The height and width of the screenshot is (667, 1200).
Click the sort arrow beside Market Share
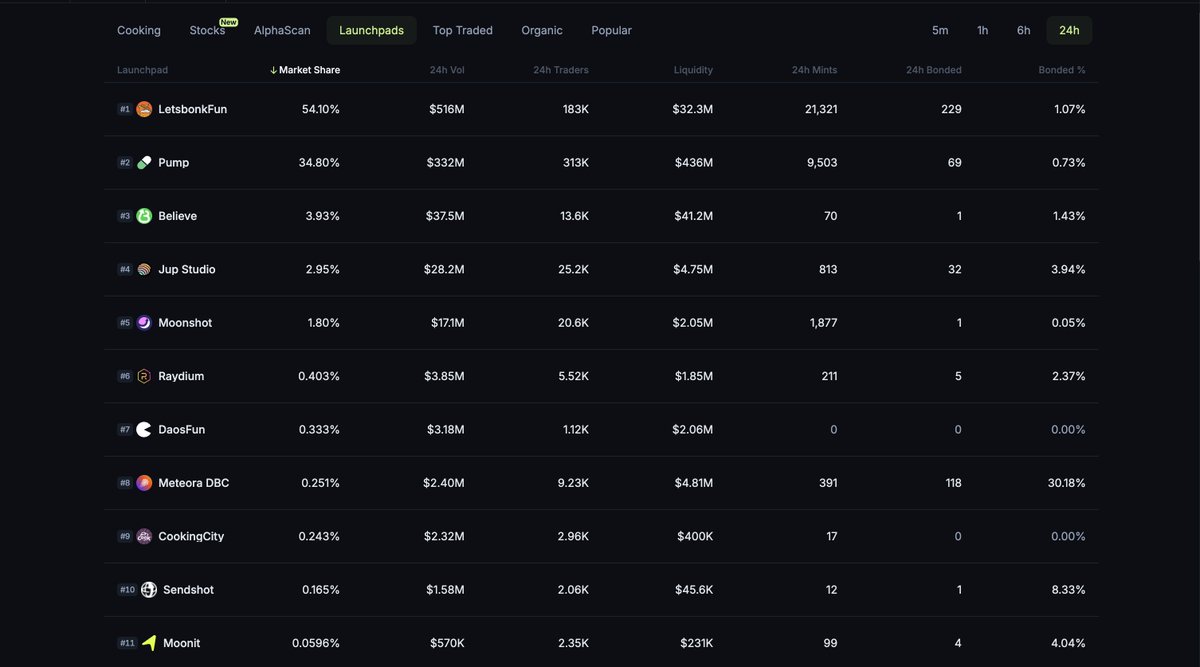pos(274,70)
